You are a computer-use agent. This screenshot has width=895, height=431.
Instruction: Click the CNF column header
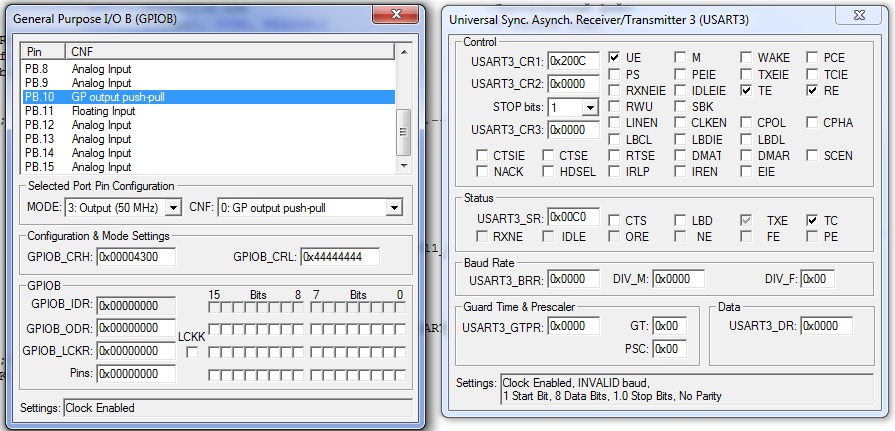tap(230, 51)
